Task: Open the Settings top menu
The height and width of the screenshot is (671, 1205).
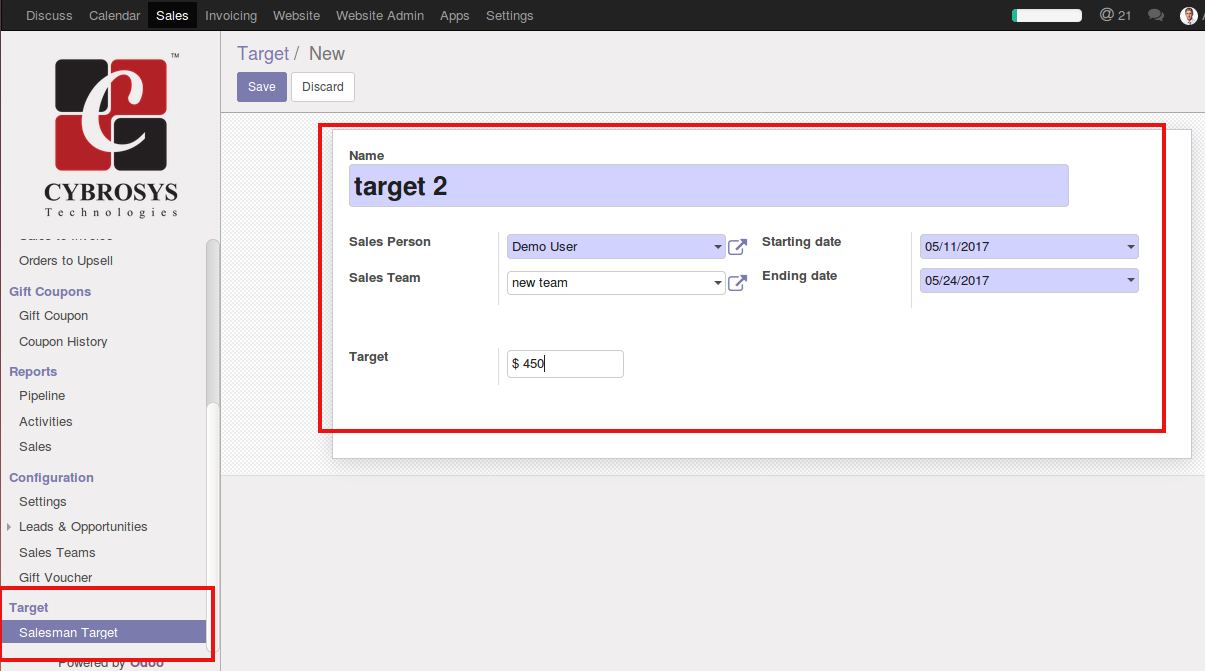Action: coord(509,15)
